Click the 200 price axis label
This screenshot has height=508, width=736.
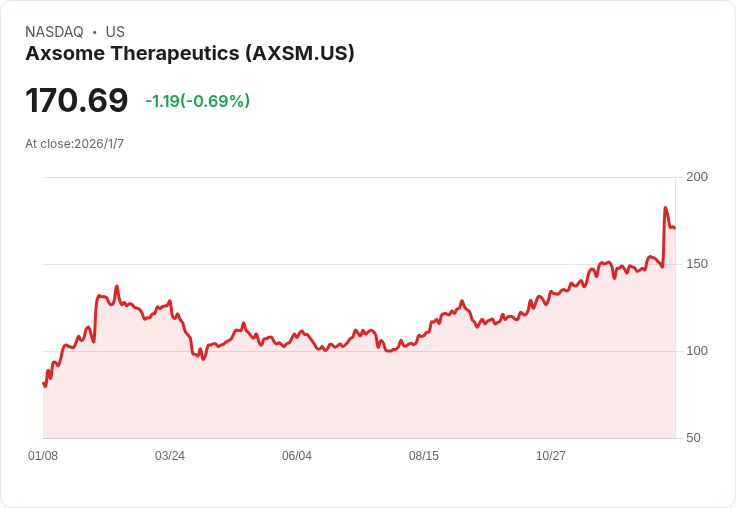697,177
